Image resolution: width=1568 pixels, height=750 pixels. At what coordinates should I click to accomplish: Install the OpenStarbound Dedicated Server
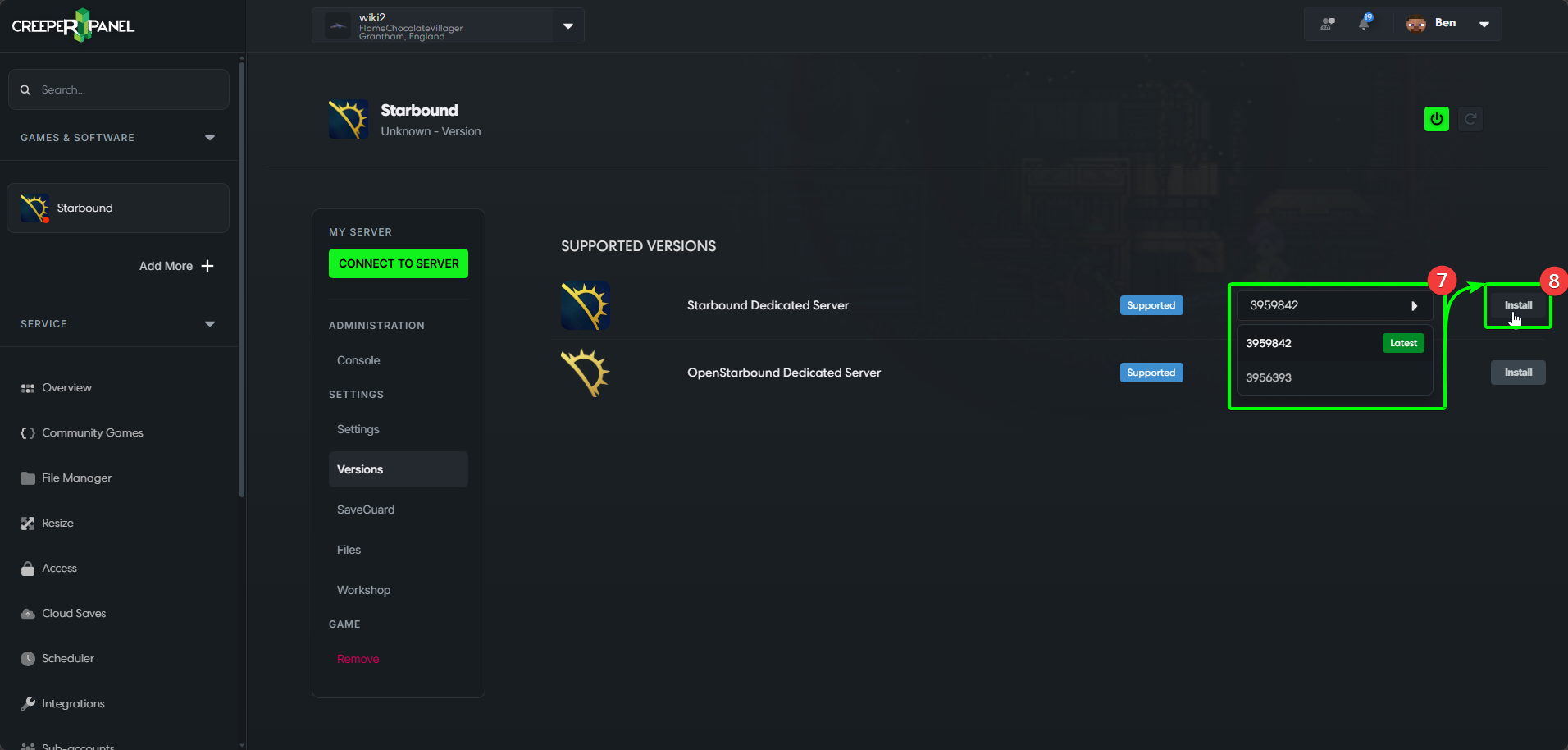tap(1517, 373)
